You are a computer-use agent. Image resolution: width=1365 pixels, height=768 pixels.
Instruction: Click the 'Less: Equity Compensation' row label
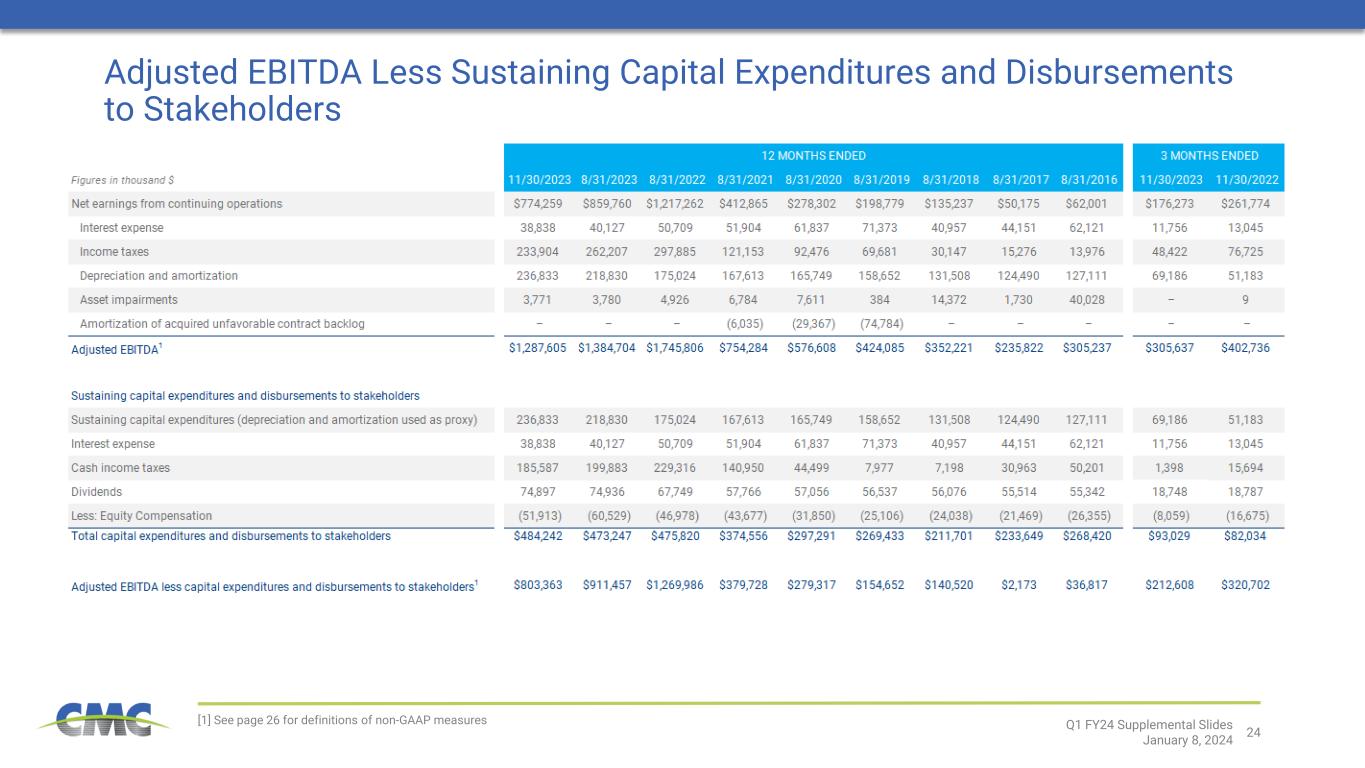pos(141,516)
